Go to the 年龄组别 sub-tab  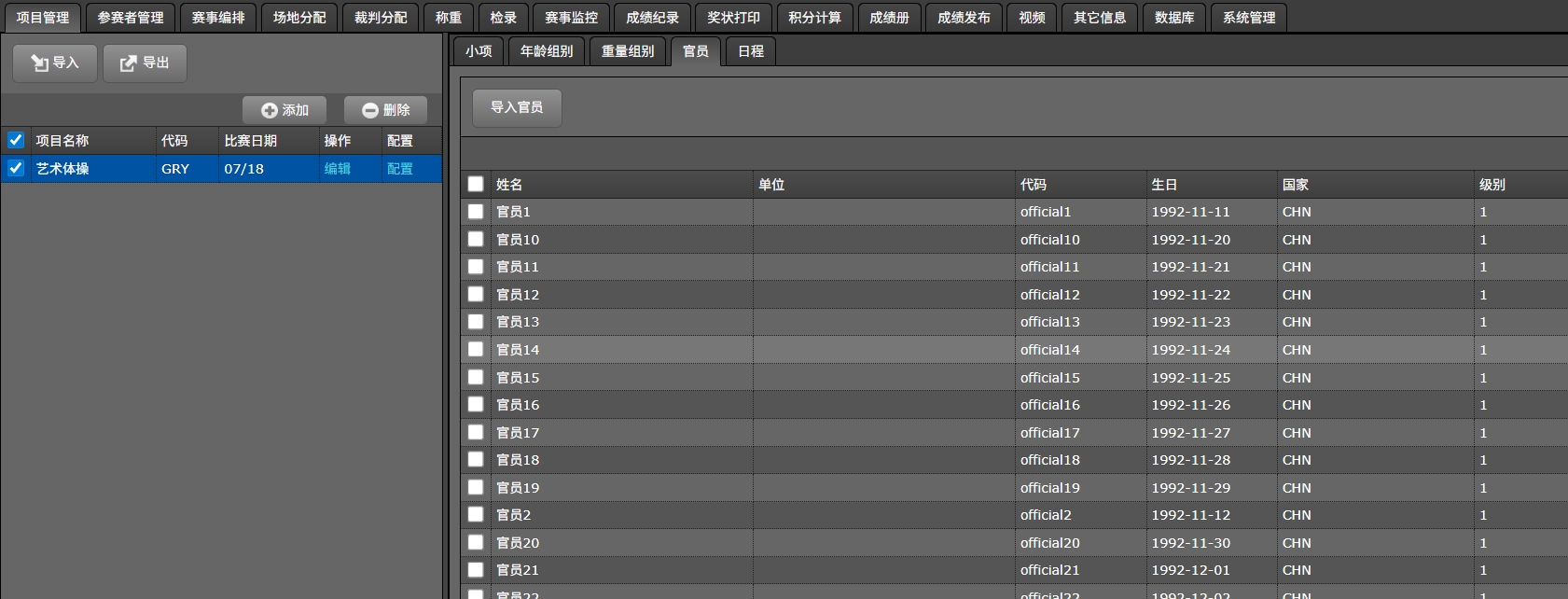point(547,51)
